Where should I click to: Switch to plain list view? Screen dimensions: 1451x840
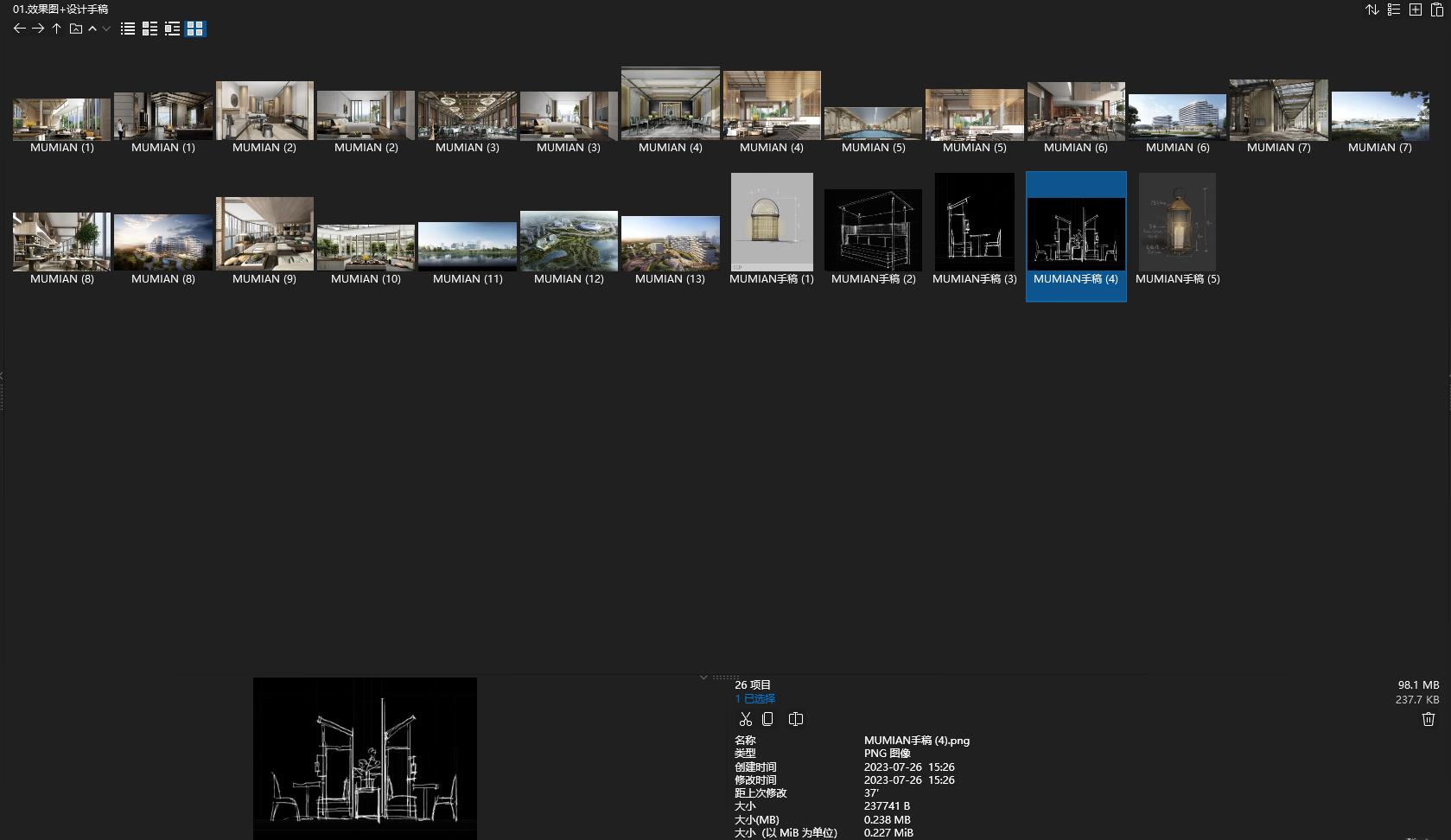[x=128, y=29]
